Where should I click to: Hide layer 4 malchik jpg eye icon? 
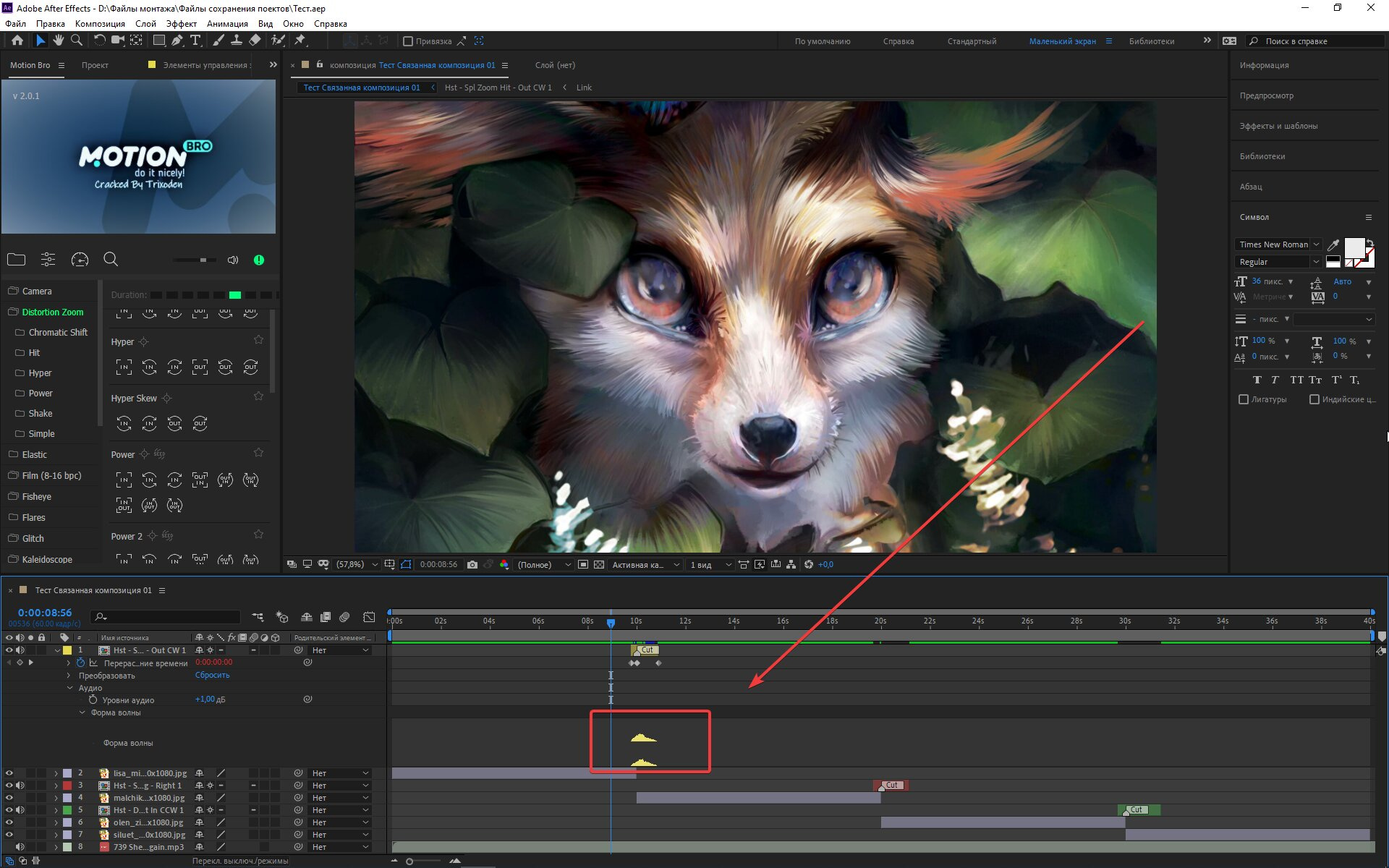click(x=9, y=798)
